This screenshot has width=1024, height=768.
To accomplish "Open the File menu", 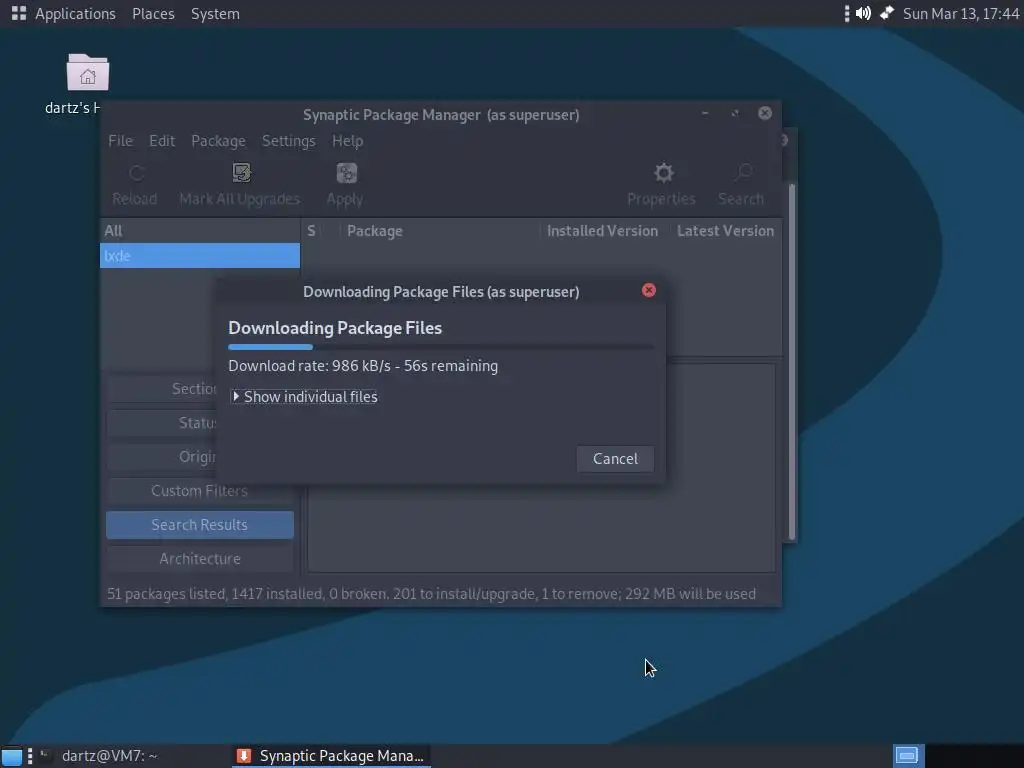I will click(x=120, y=141).
